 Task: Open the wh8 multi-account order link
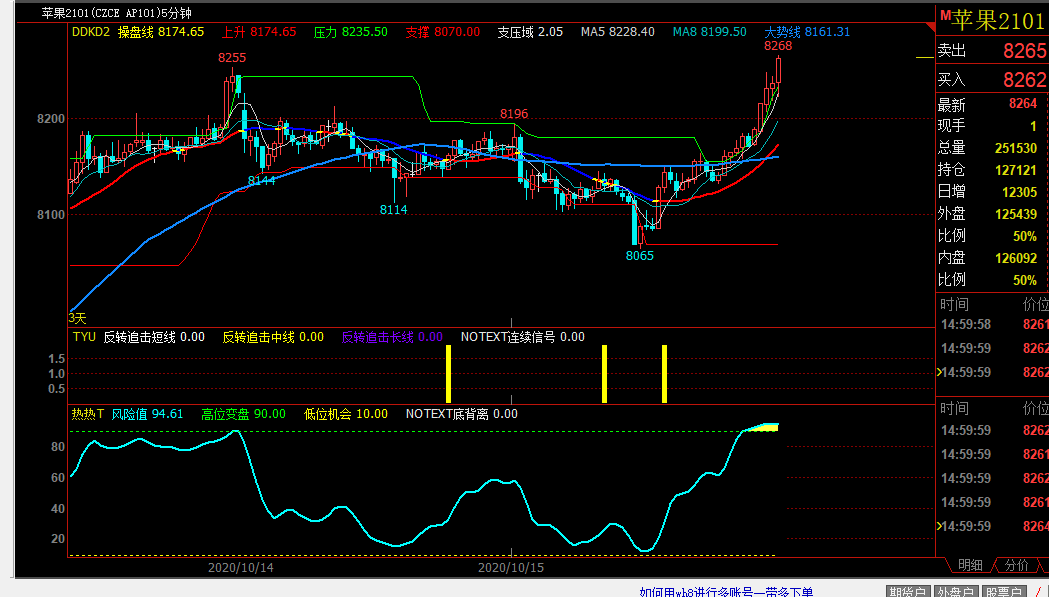coord(725,591)
